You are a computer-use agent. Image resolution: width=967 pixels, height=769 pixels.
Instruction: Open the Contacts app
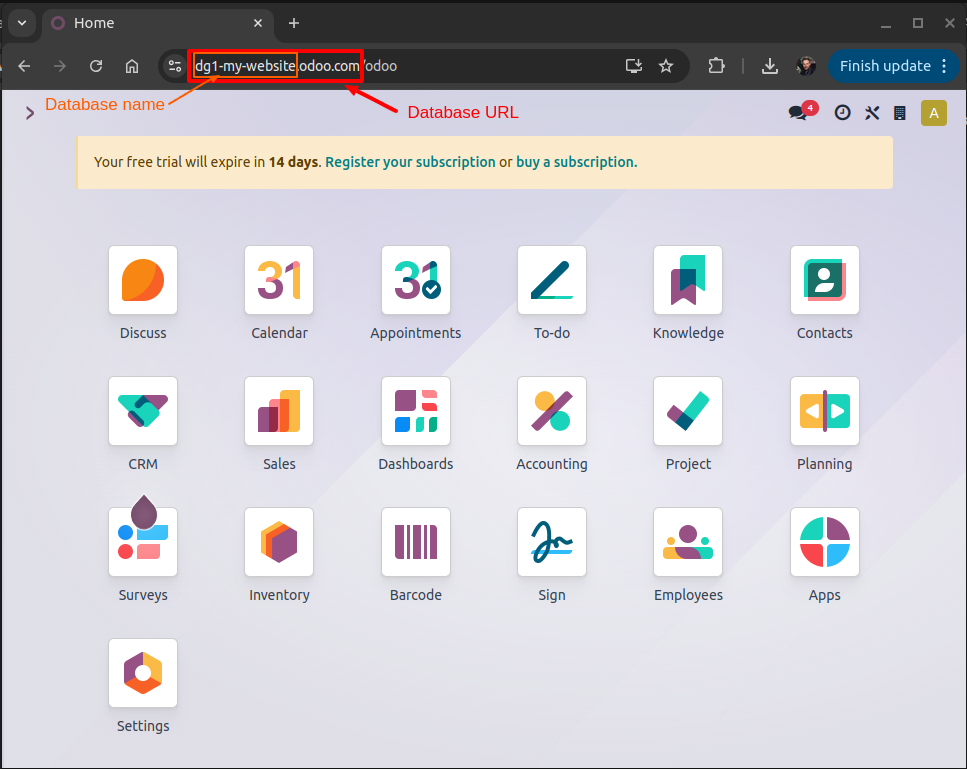click(x=825, y=281)
